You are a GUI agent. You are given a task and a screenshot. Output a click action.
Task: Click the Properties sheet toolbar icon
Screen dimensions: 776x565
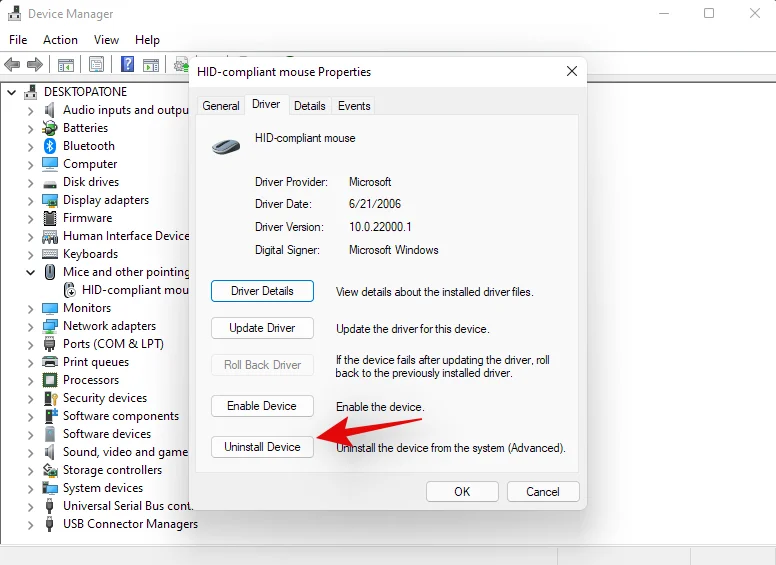[97, 64]
